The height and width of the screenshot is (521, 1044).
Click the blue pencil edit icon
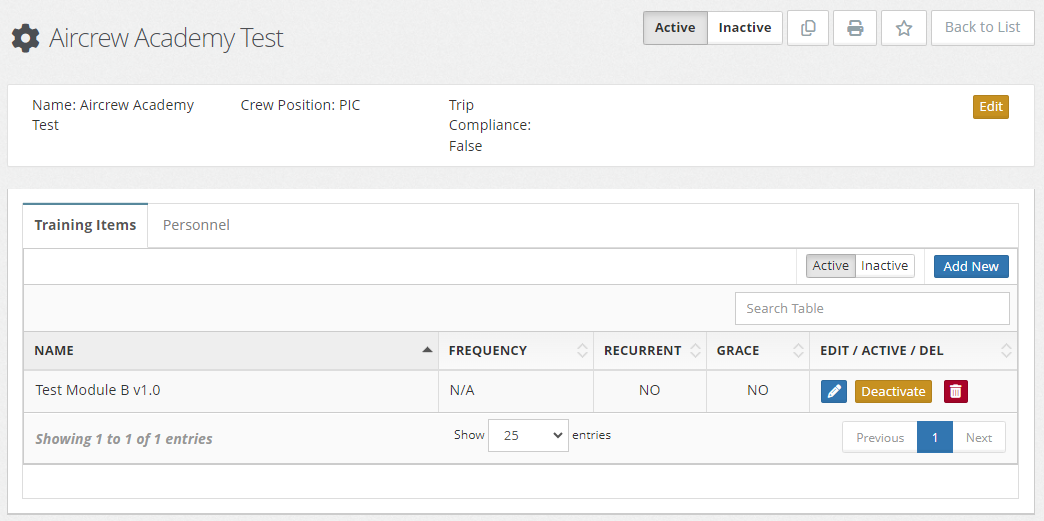tap(833, 392)
